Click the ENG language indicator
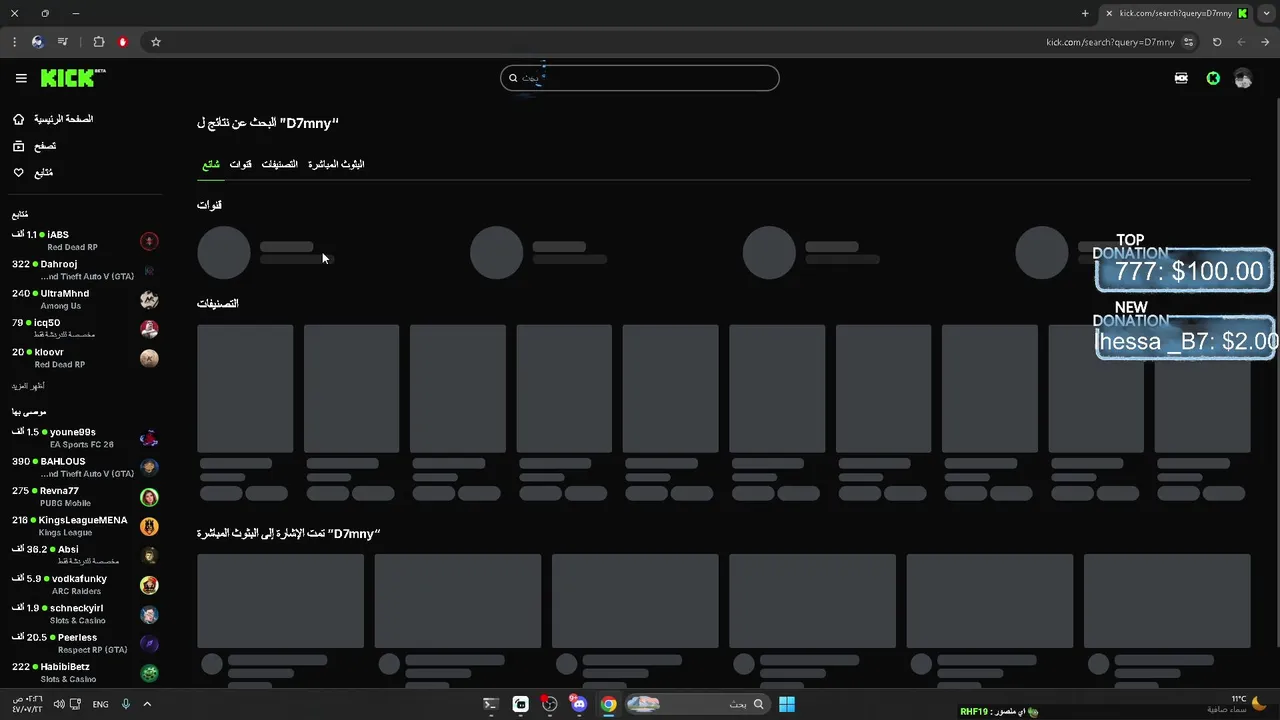1280x720 pixels. (100, 704)
